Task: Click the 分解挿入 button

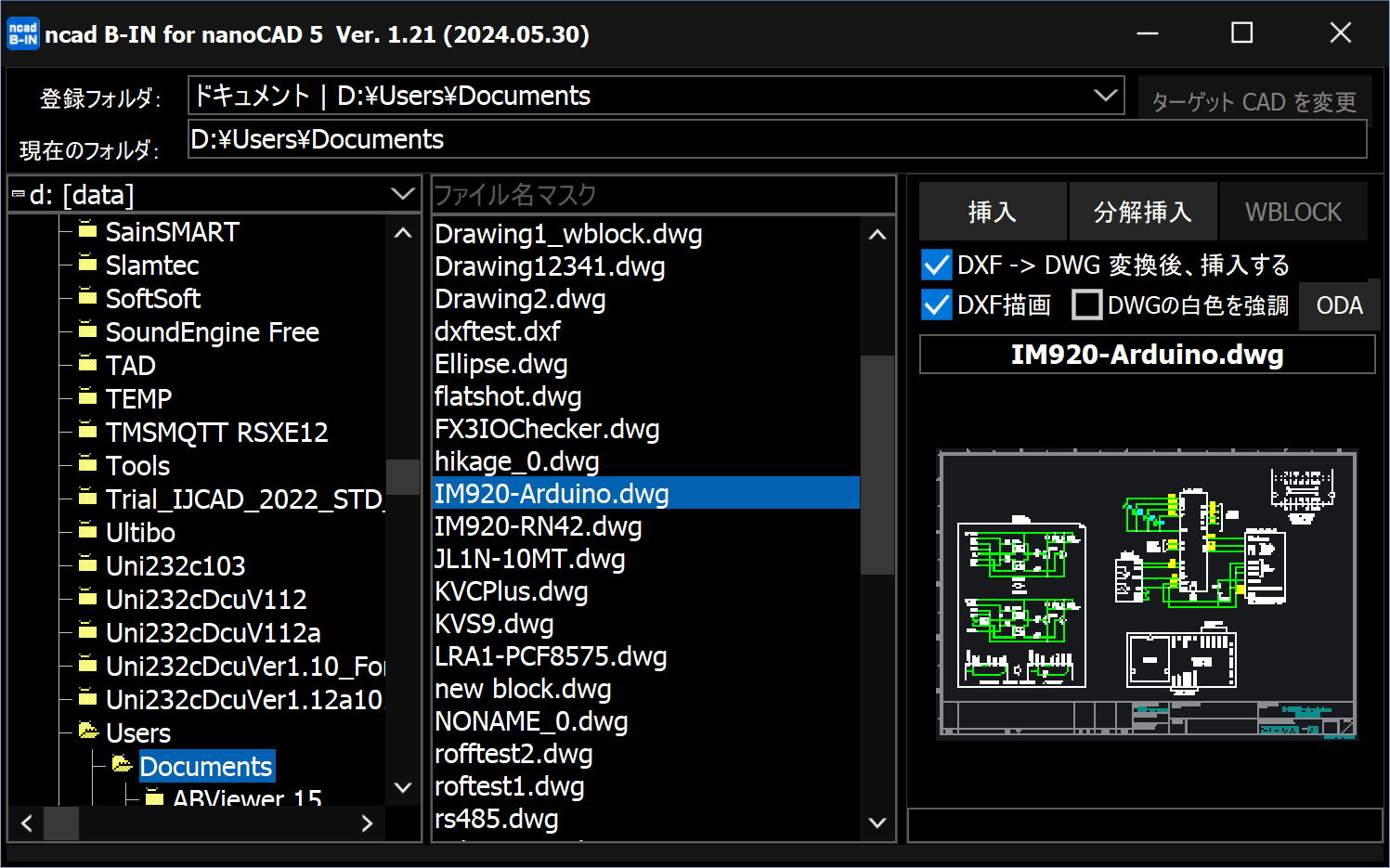Action: coord(1143,212)
